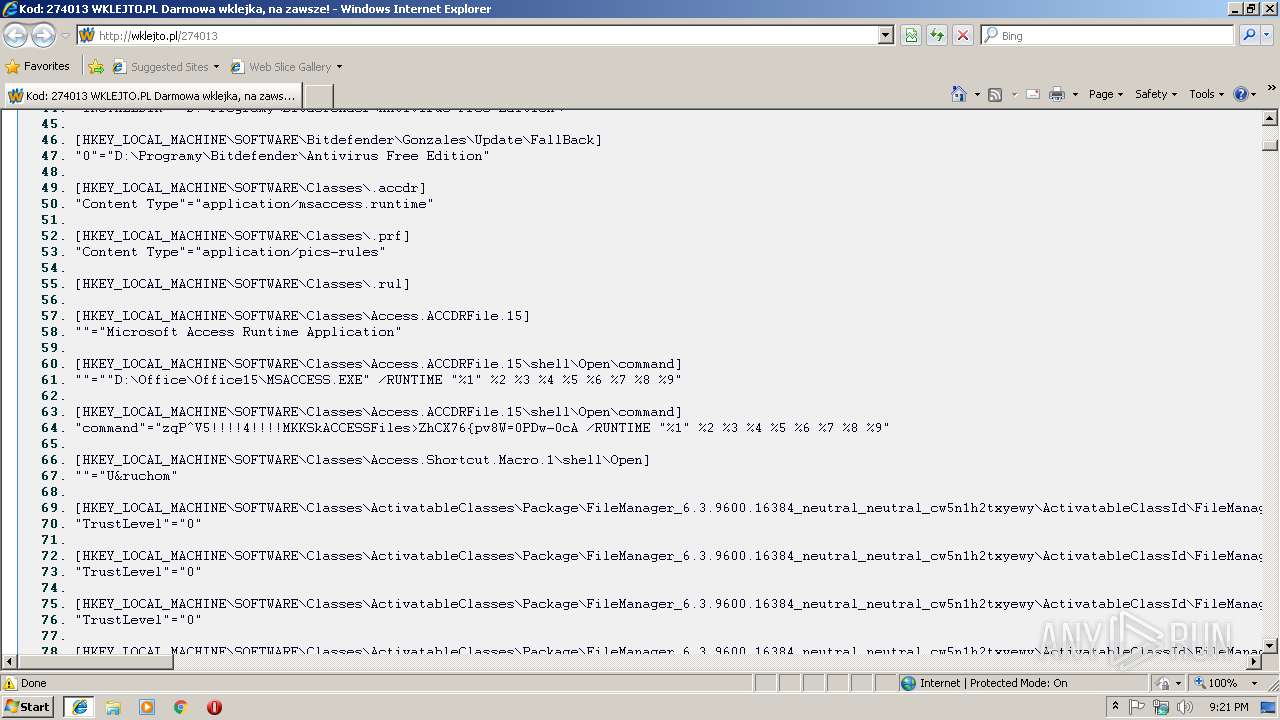This screenshot has height=720, width=1280.
Task: Click the Action Center flag tray icon
Action: click(1138, 707)
